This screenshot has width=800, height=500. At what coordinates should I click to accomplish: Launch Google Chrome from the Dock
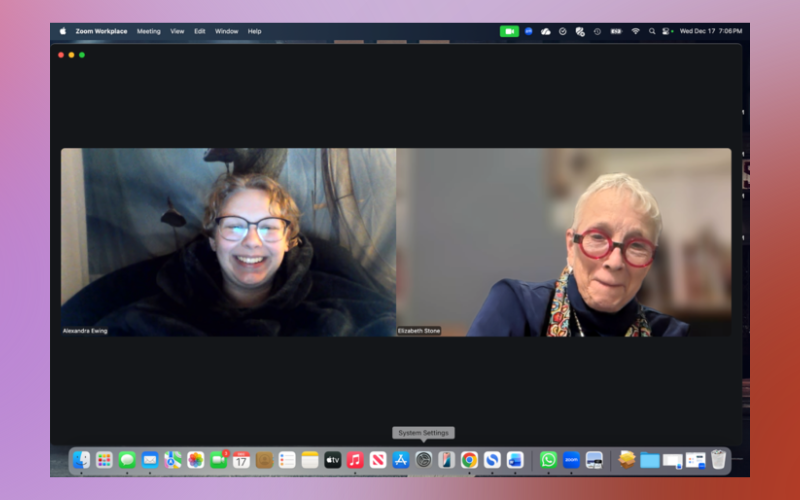469,460
